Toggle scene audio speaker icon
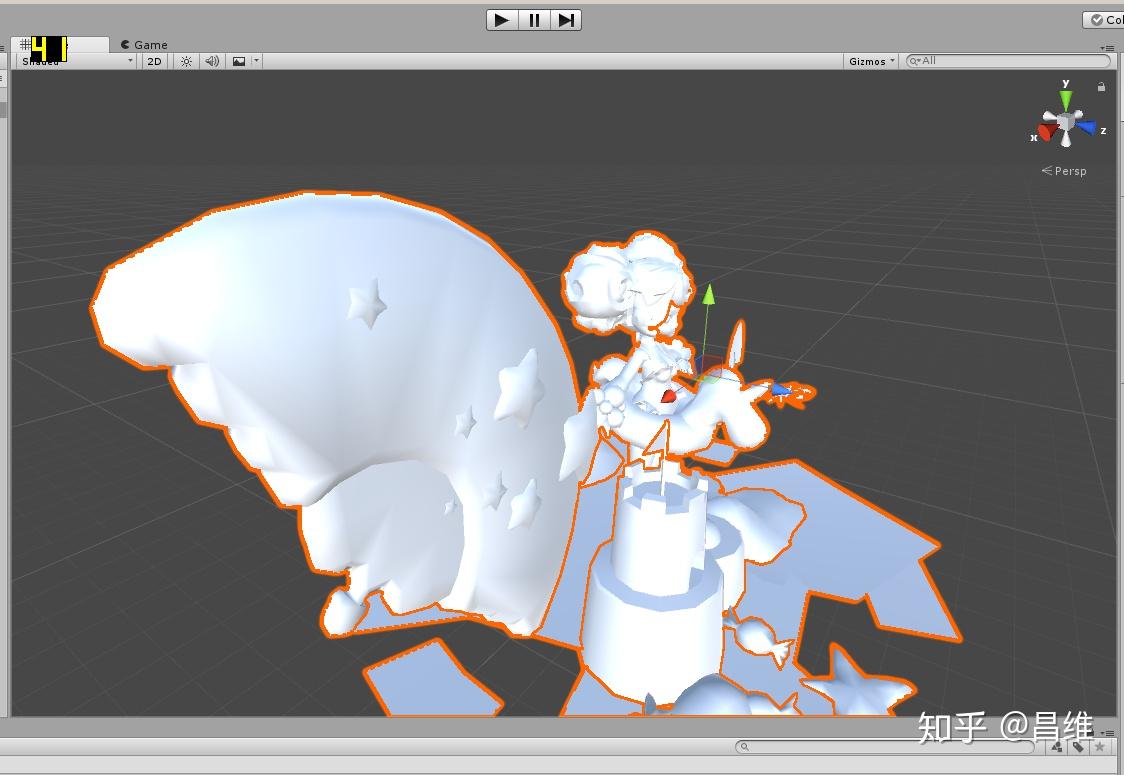The image size is (1124, 775). pos(212,62)
